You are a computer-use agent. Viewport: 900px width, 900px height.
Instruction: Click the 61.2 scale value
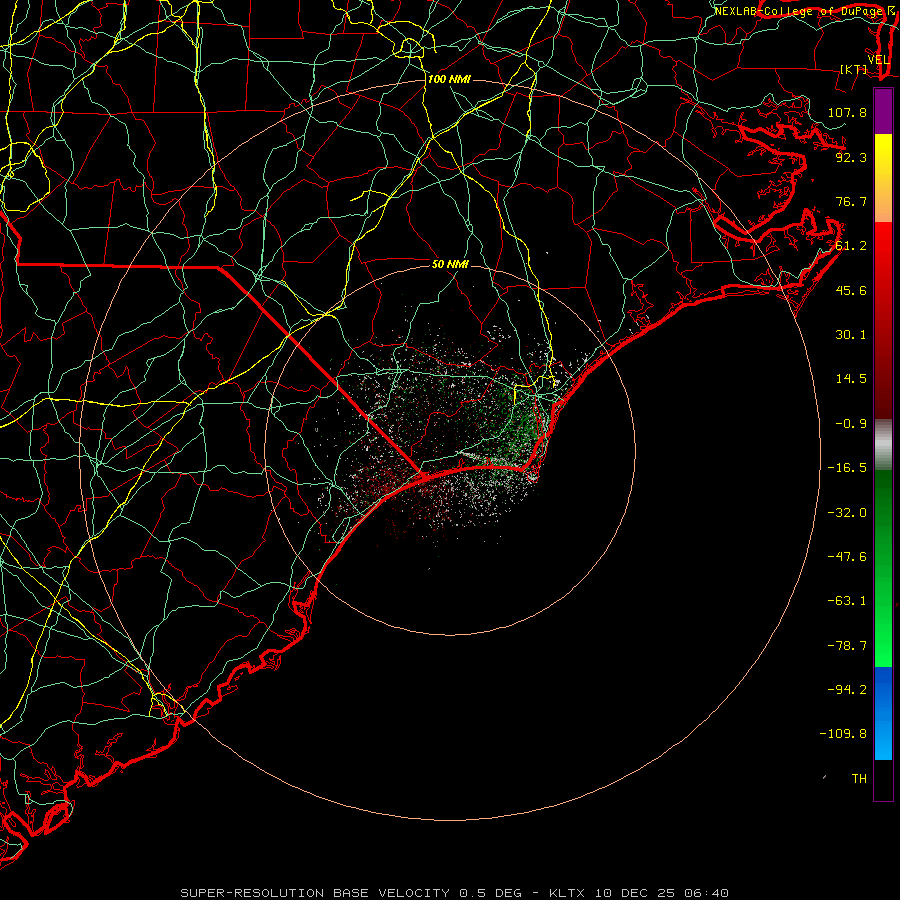[x=851, y=246]
